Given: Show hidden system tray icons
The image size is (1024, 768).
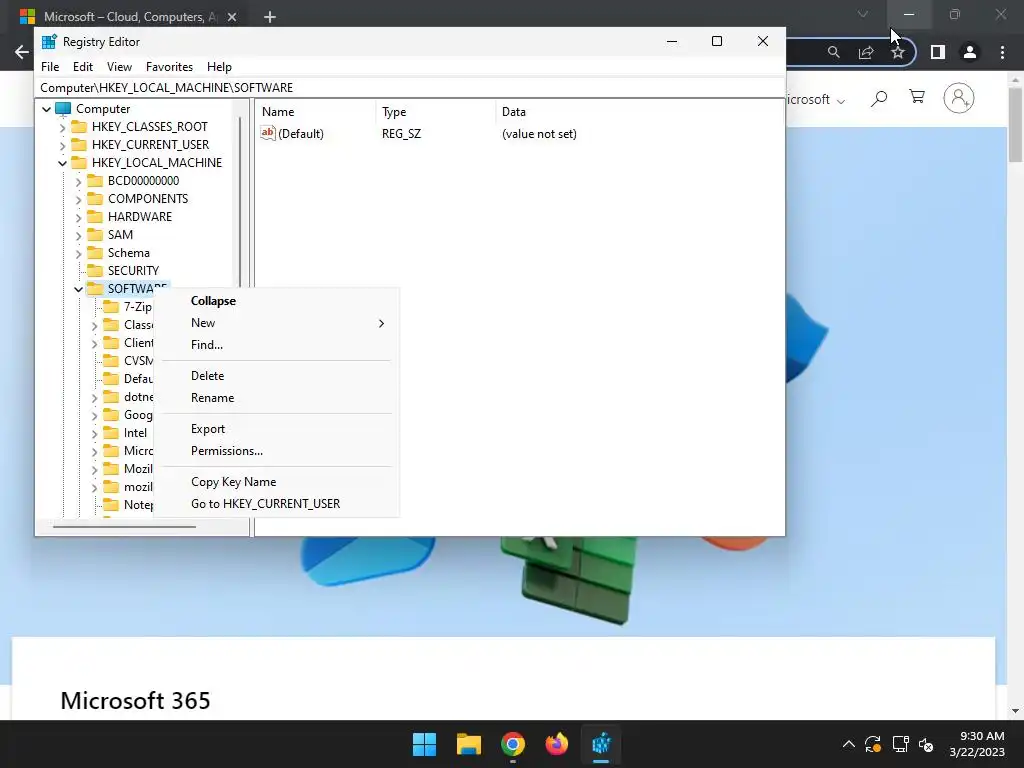Looking at the screenshot, I should point(848,744).
